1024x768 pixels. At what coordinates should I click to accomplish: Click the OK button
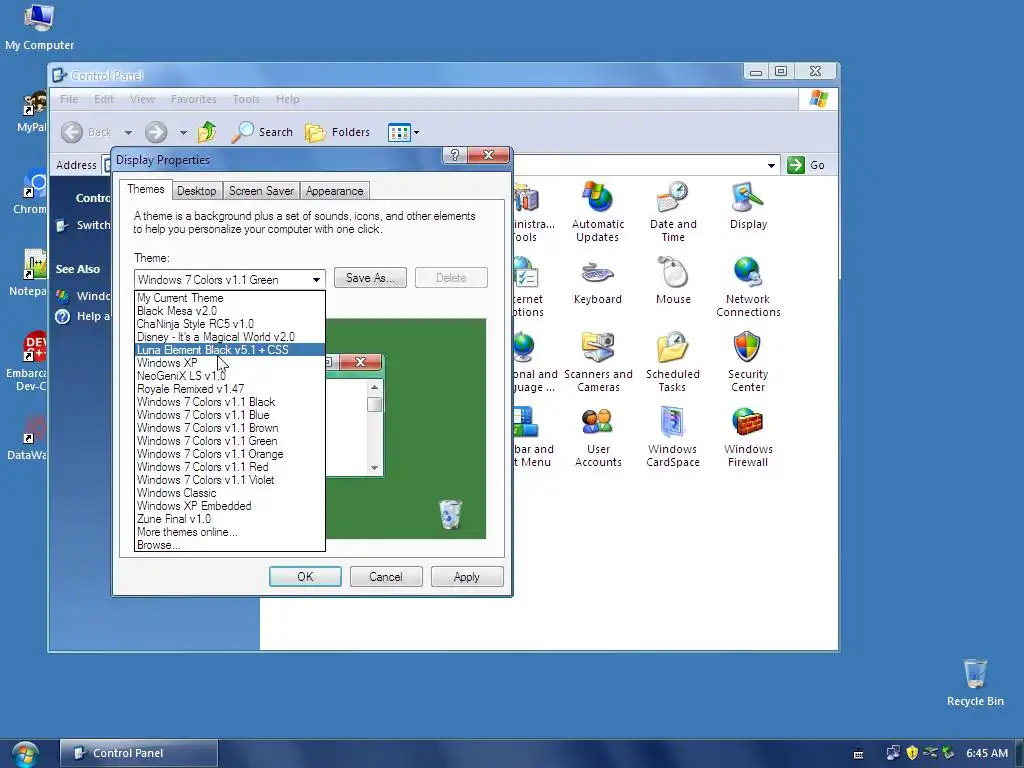click(x=305, y=577)
